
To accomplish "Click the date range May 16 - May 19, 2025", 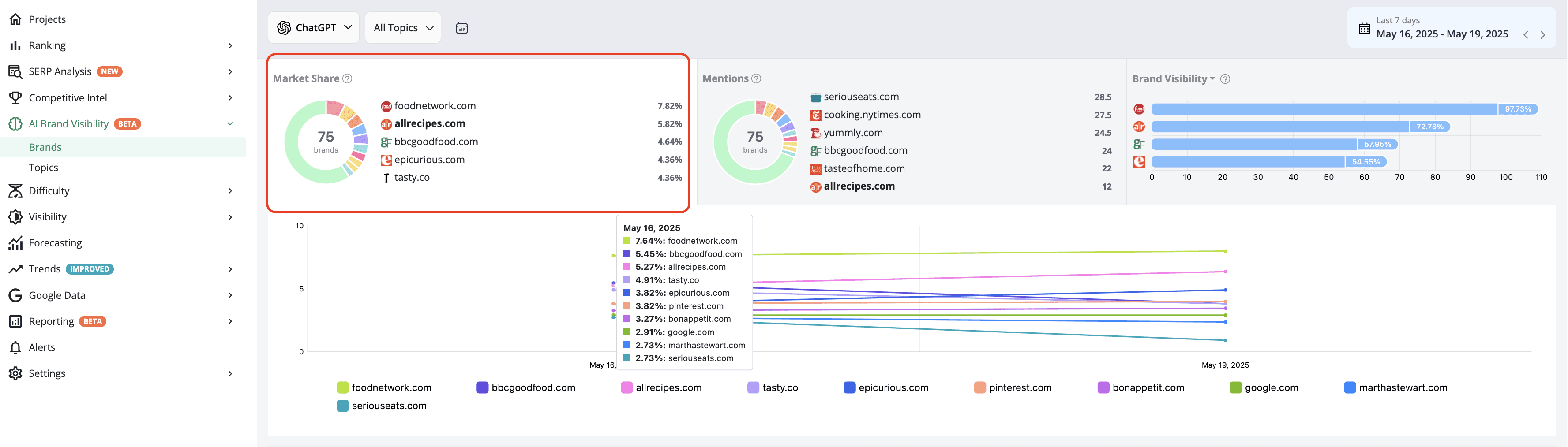I will 1442,34.
